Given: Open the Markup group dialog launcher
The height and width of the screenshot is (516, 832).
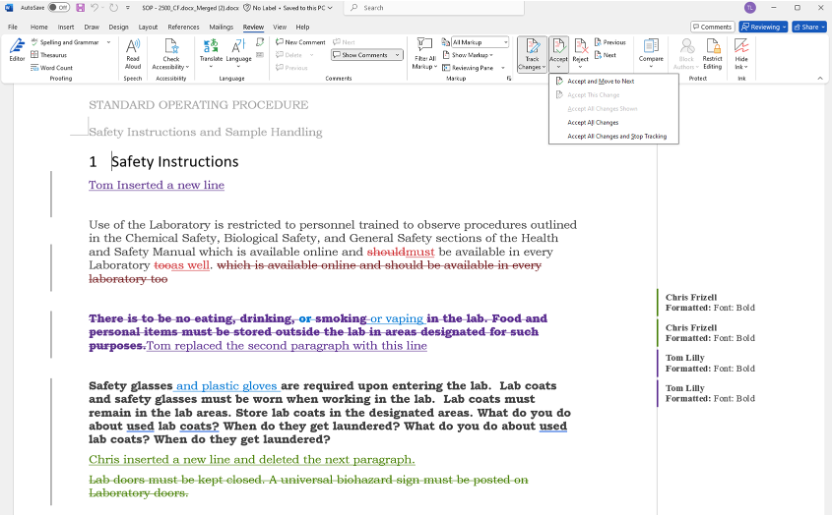Looking at the screenshot, I should [x=509, y=78].
